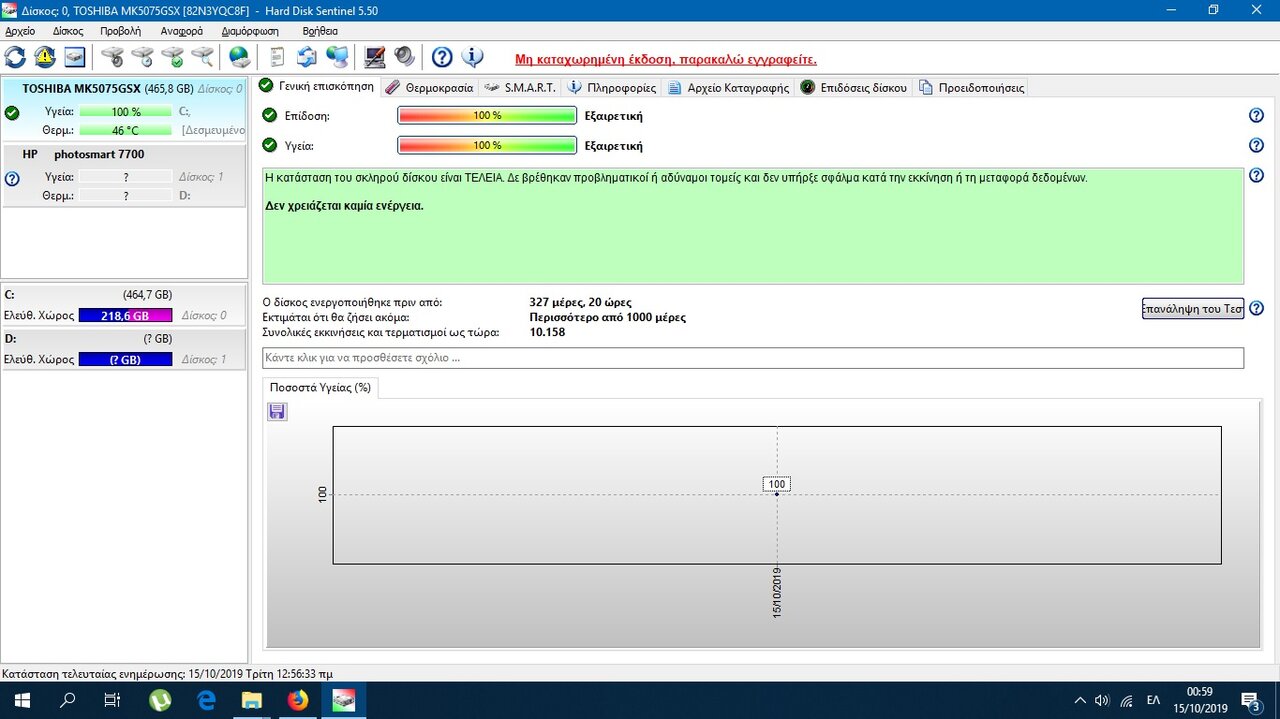Screen dimensions: 1280x719
Task: Switch to the S.M.A.R.T. tab
Action: (520, 87)
